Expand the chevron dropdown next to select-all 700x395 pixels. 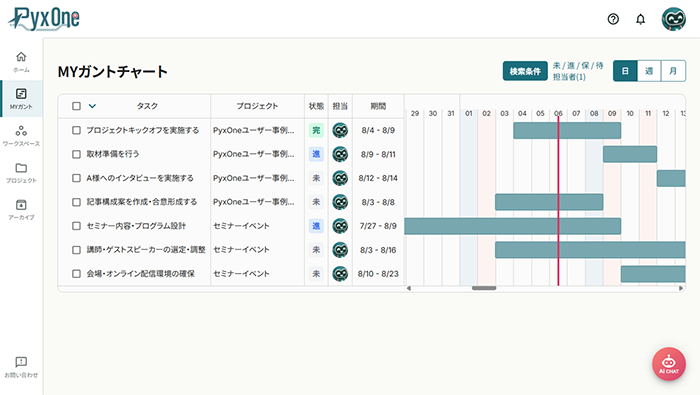tap(92, 106)
